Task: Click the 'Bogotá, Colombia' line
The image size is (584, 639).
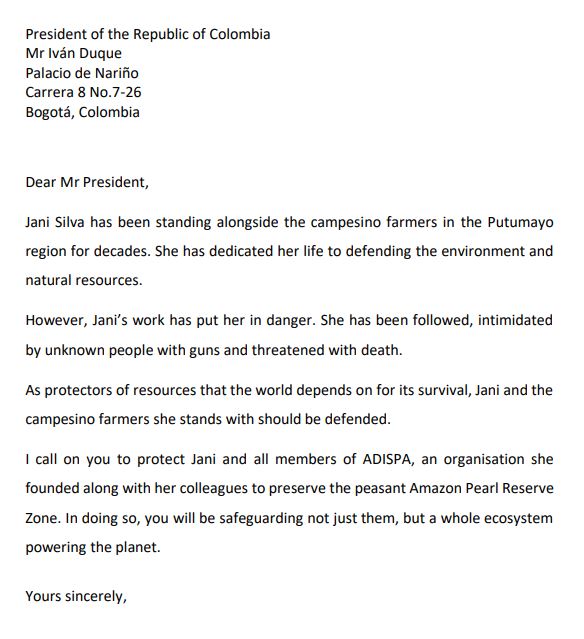Action: pos(82,112)
